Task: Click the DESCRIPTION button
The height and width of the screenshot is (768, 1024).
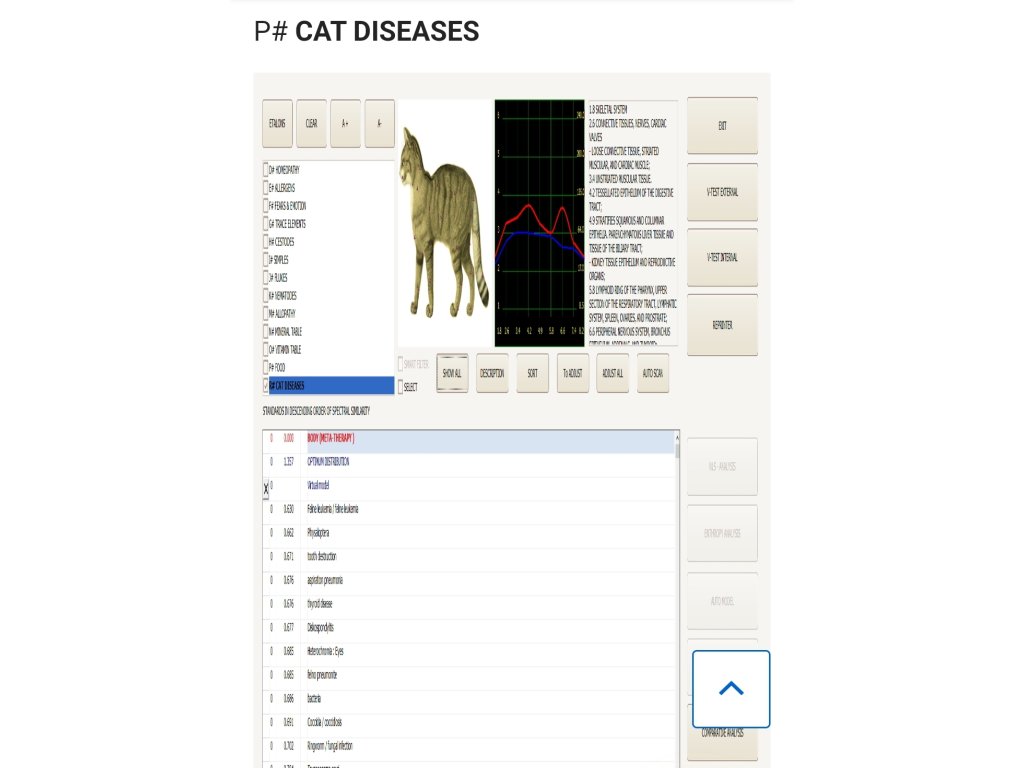Action: click(x=492, y=373)
